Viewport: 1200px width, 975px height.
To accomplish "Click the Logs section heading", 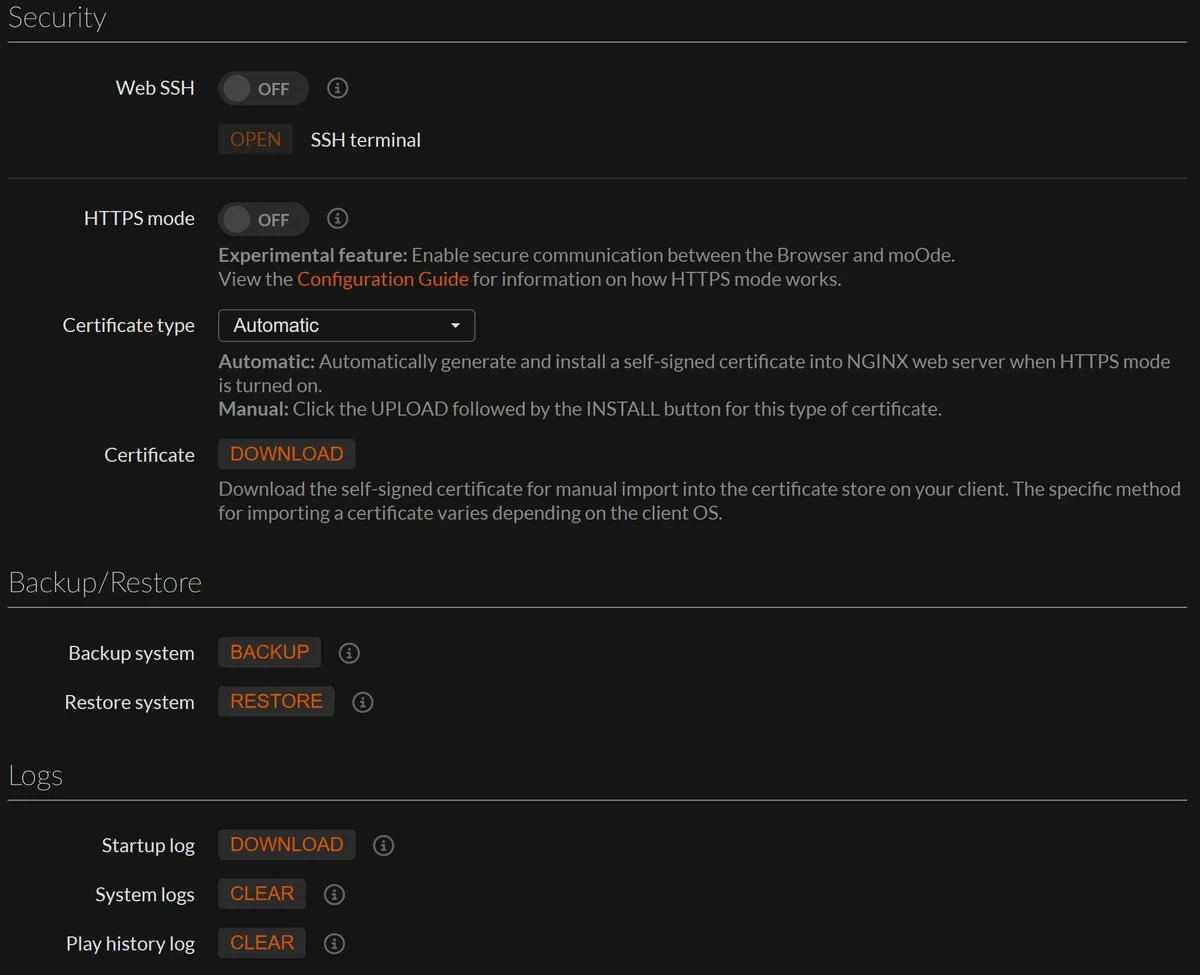I will click(x=35, y=776).
